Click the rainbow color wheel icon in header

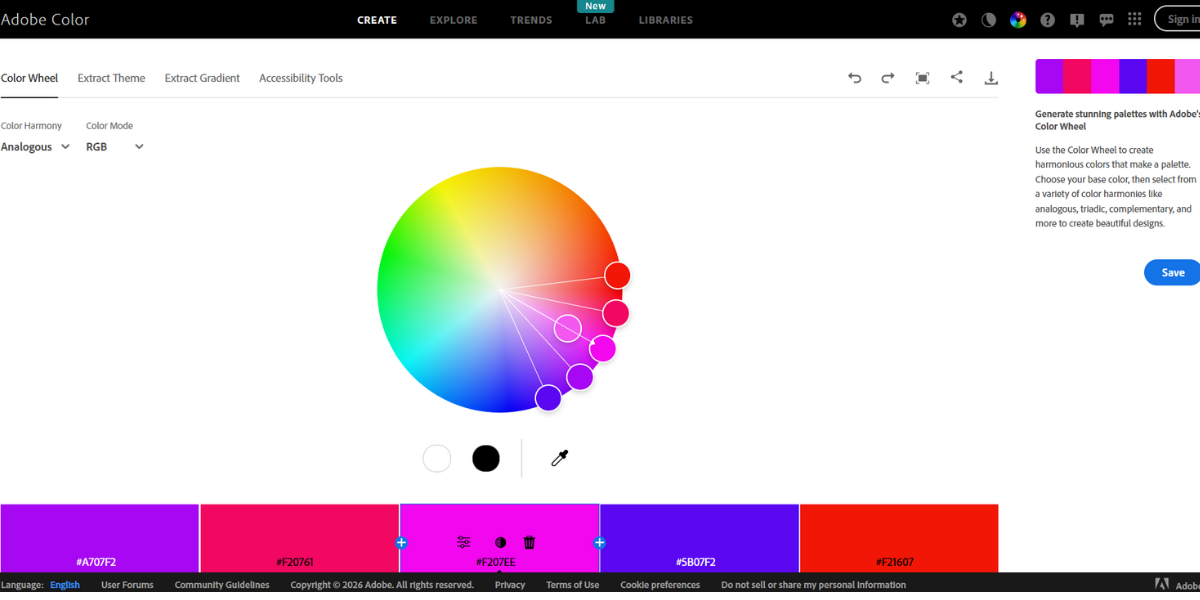click(1018, 20)
